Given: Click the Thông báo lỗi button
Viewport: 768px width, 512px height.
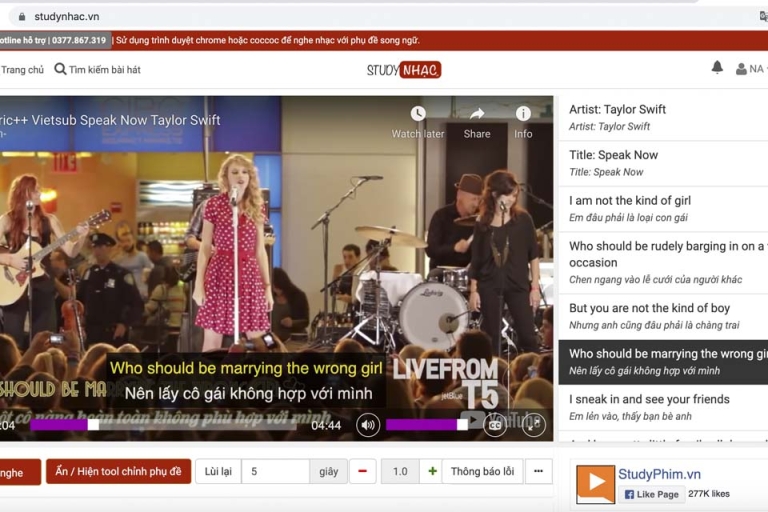Looking at the screenshot, I should pyautogui.click(x=482, y=471).
